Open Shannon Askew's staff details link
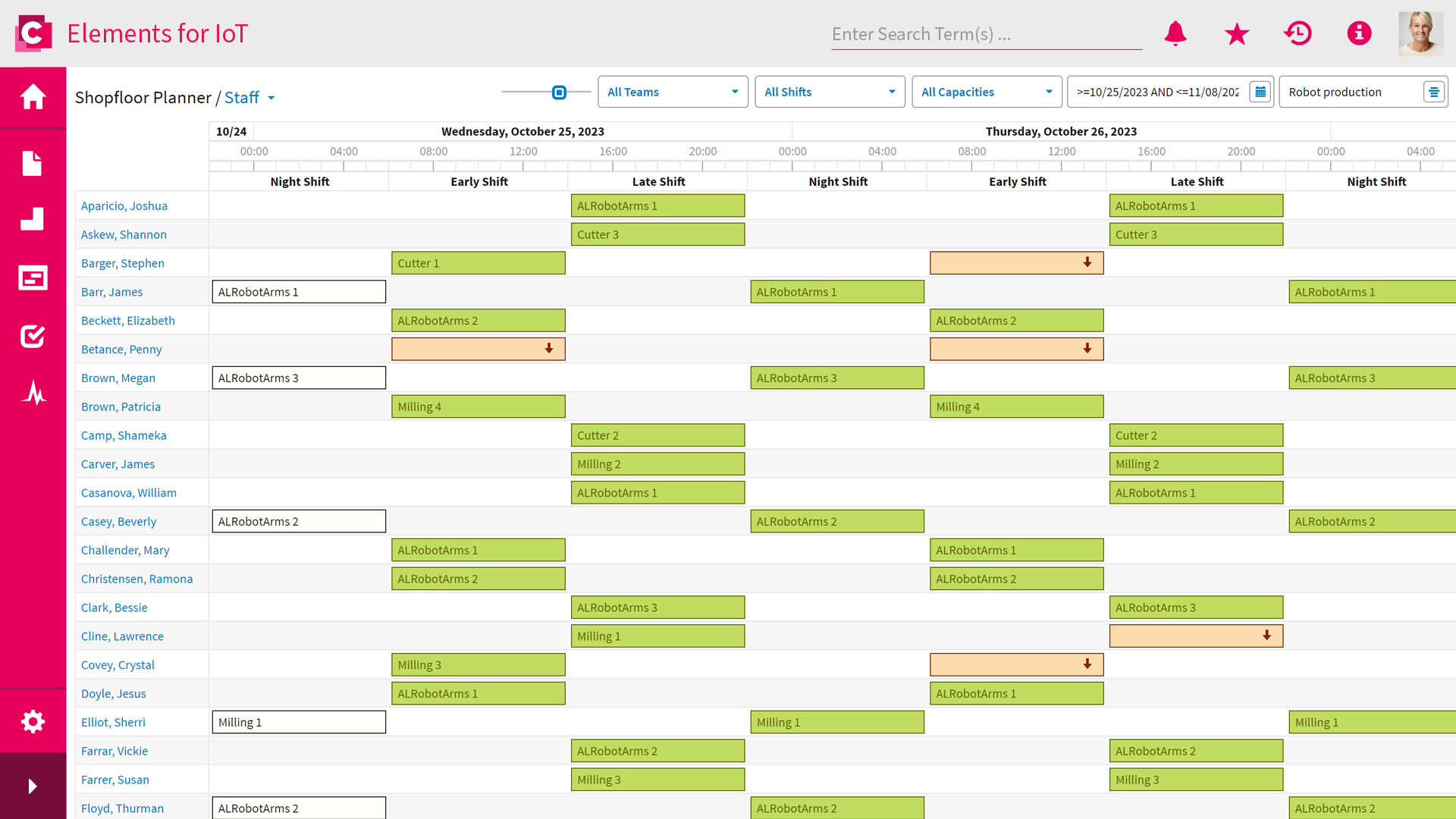 tap(124, 234)
